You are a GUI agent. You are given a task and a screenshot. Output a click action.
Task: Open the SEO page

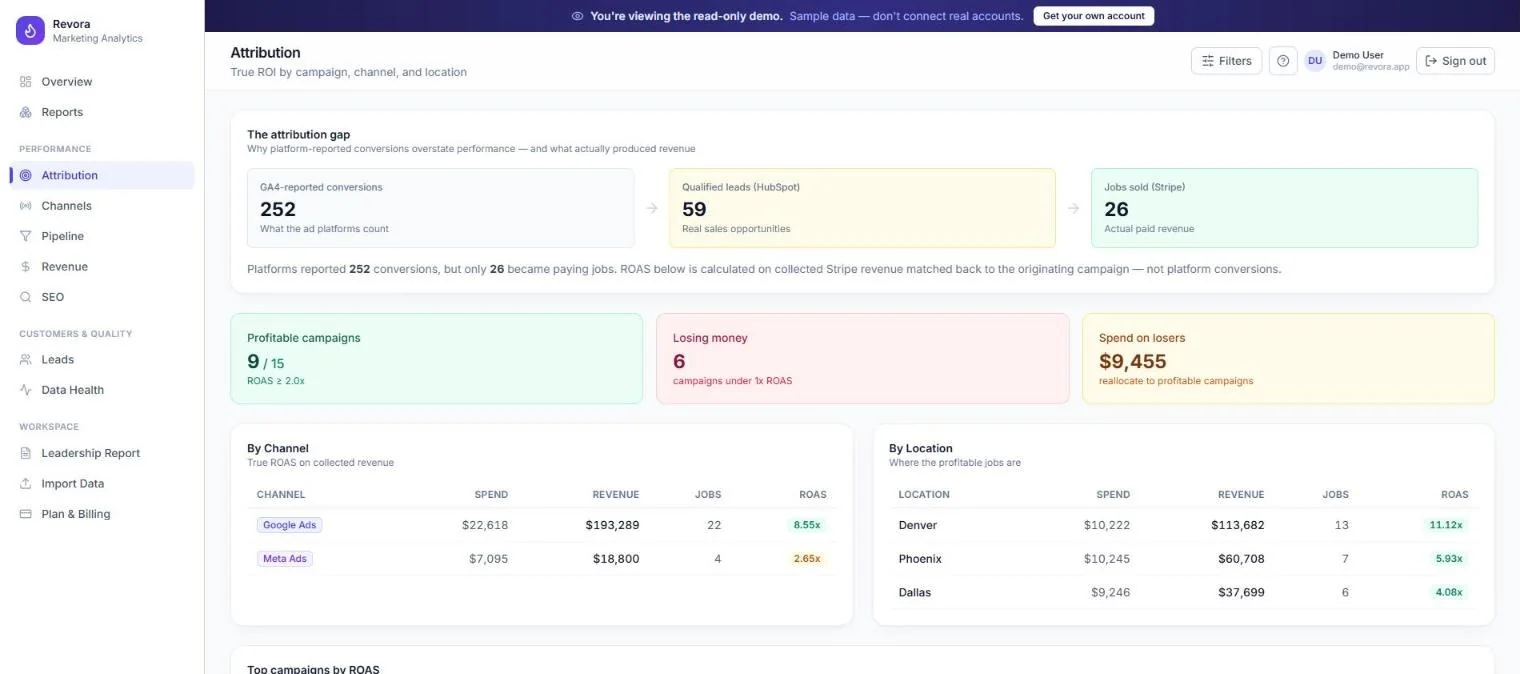[x=102, y=297]
